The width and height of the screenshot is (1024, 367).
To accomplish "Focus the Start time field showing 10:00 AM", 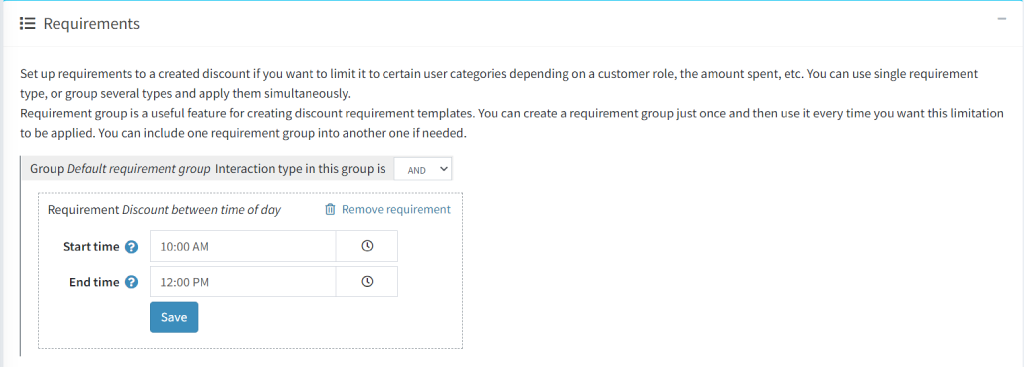I will [243, 246].
